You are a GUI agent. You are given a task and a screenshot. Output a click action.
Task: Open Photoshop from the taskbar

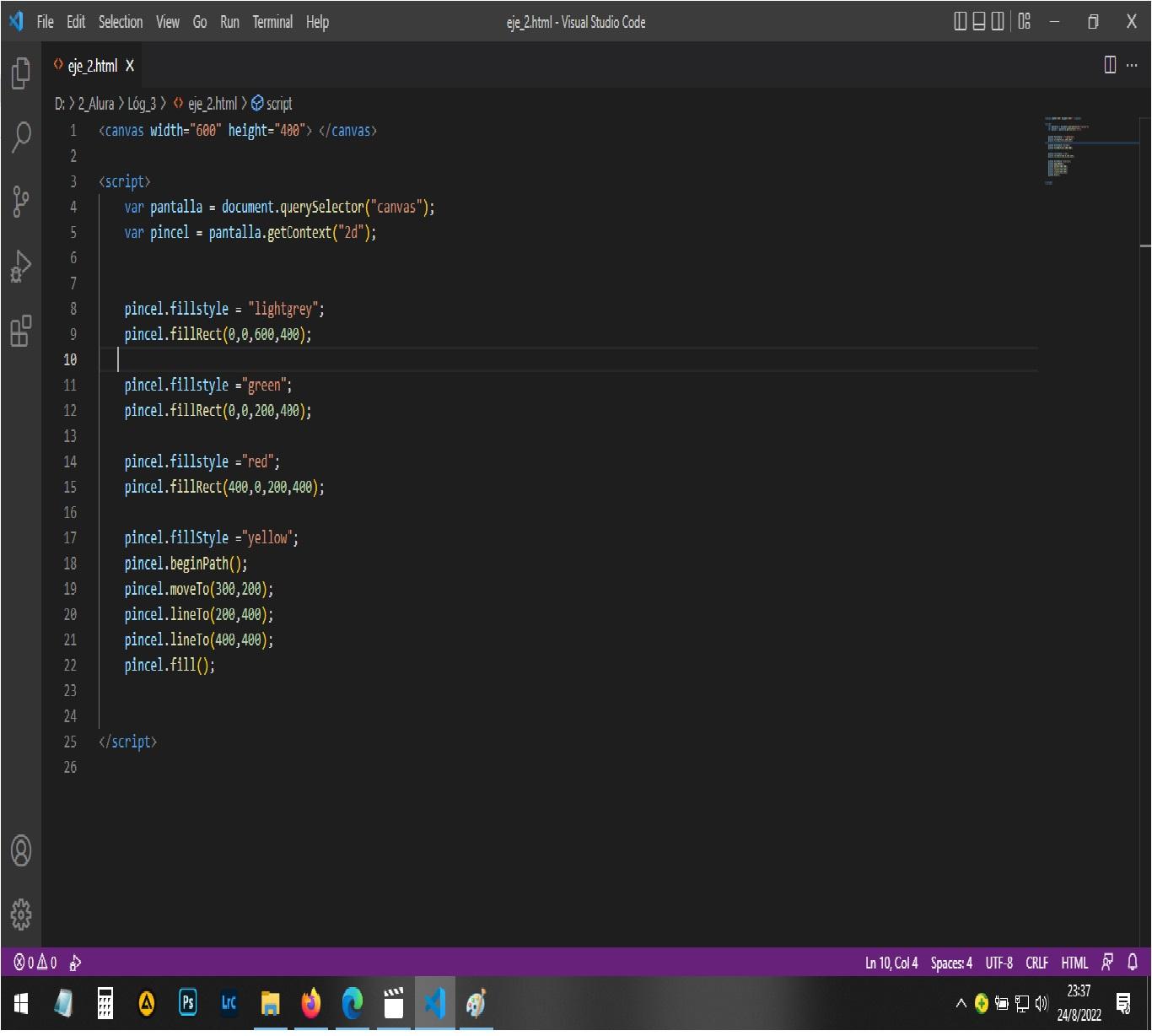[187, 1003]
